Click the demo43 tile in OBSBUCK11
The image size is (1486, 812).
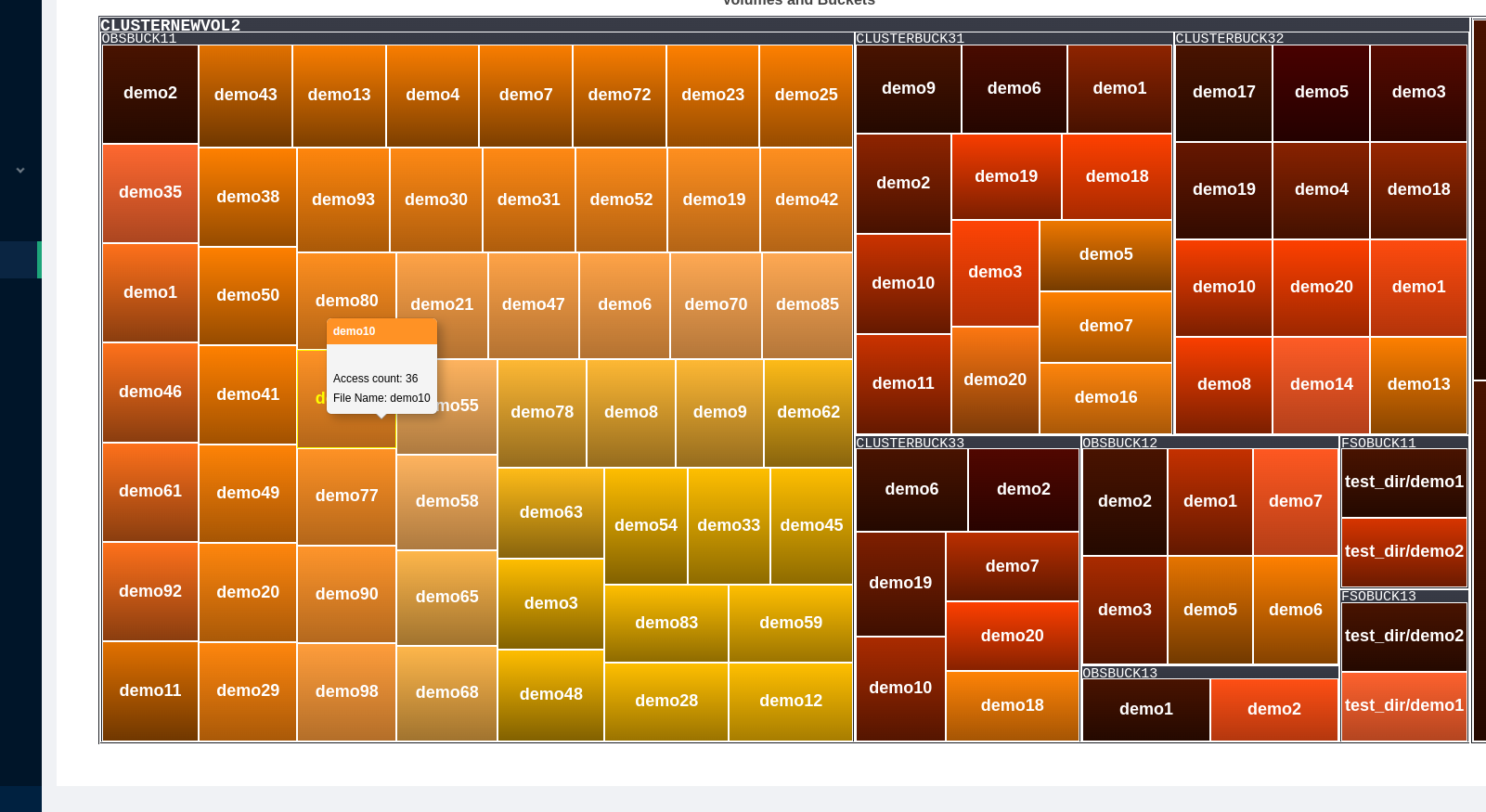pos(246,95)
